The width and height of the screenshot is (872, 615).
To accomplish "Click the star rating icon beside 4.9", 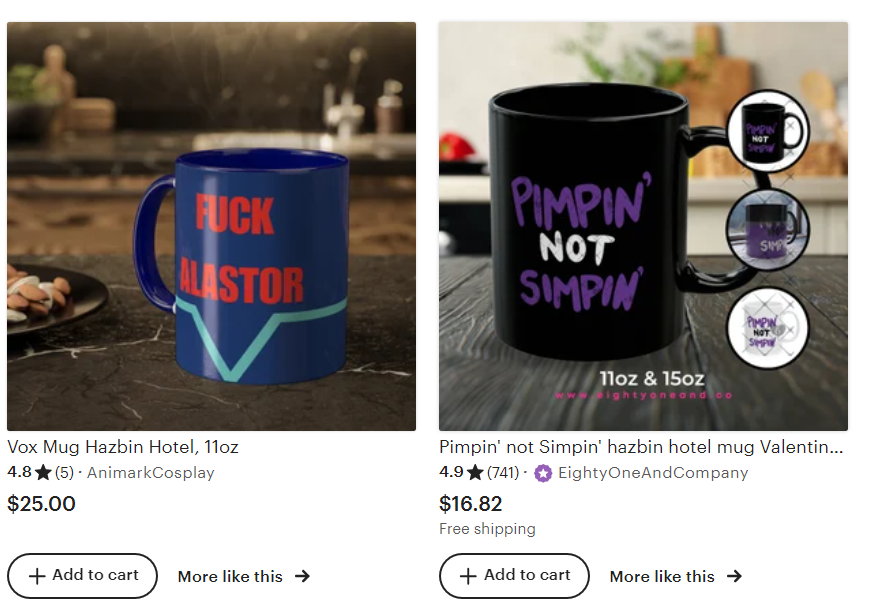I will tap(475, 473).
